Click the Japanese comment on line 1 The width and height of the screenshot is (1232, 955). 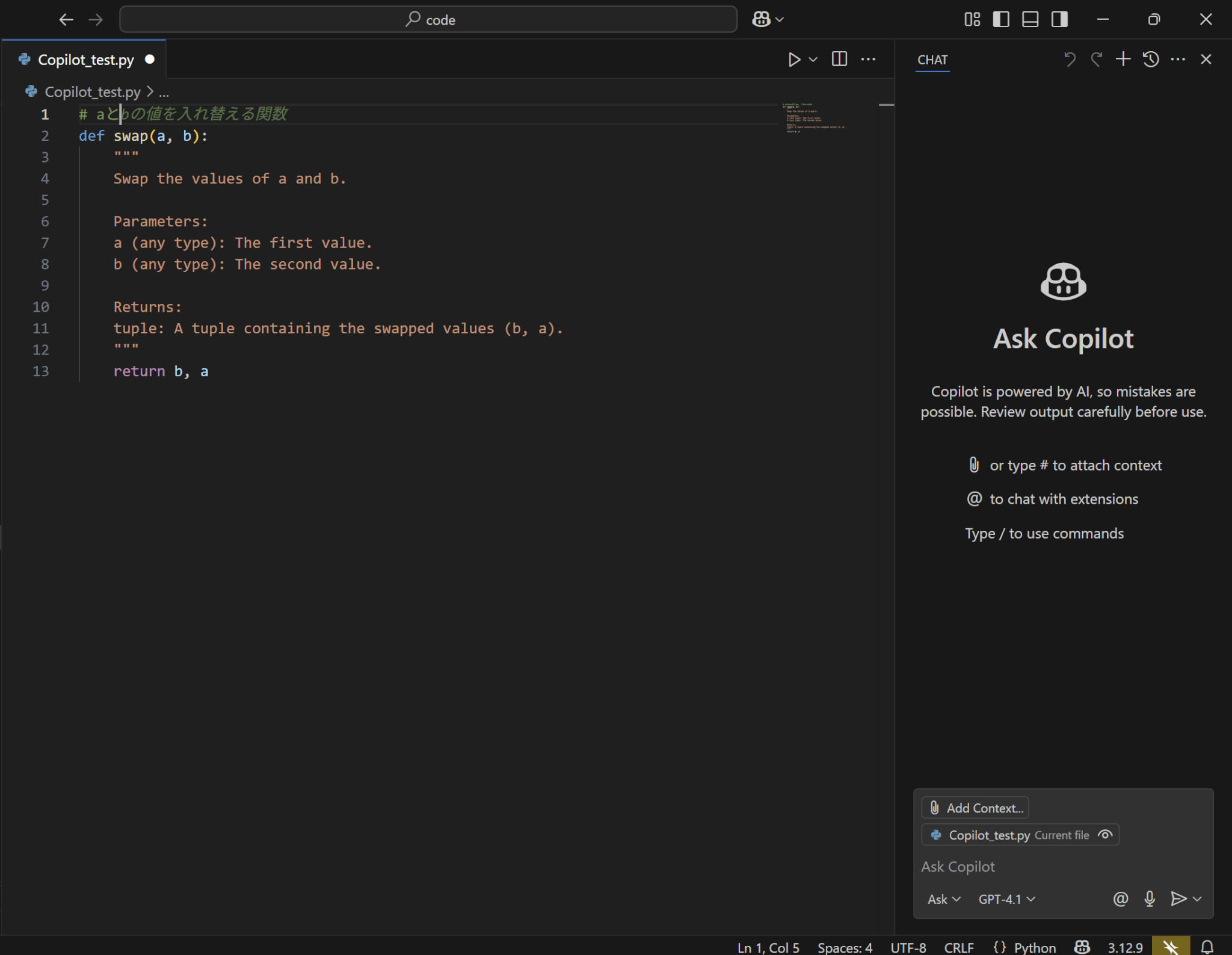coord(183,114)
